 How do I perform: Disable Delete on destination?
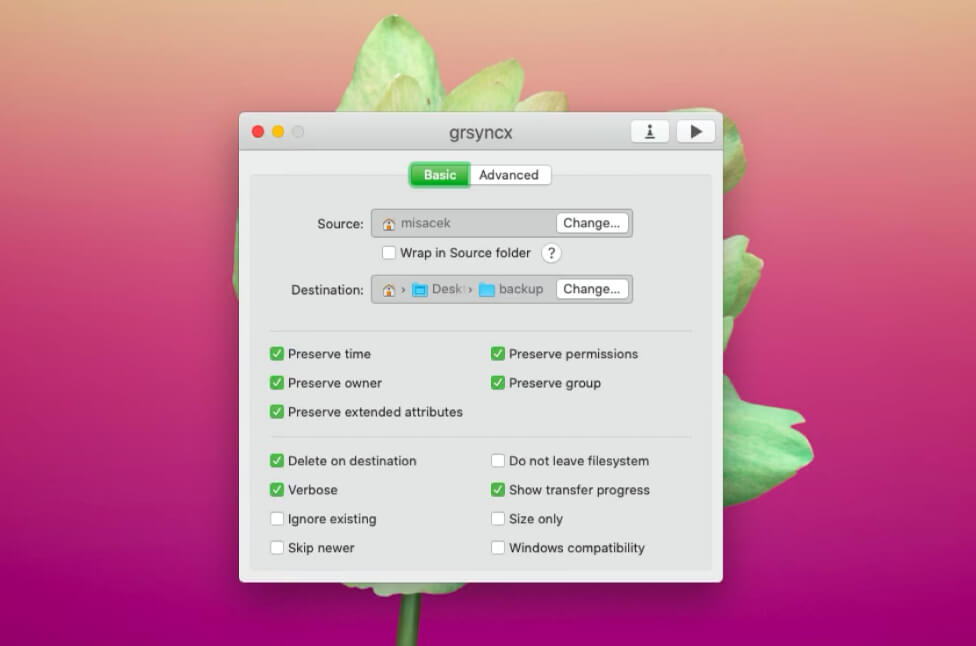coord(277,461)
